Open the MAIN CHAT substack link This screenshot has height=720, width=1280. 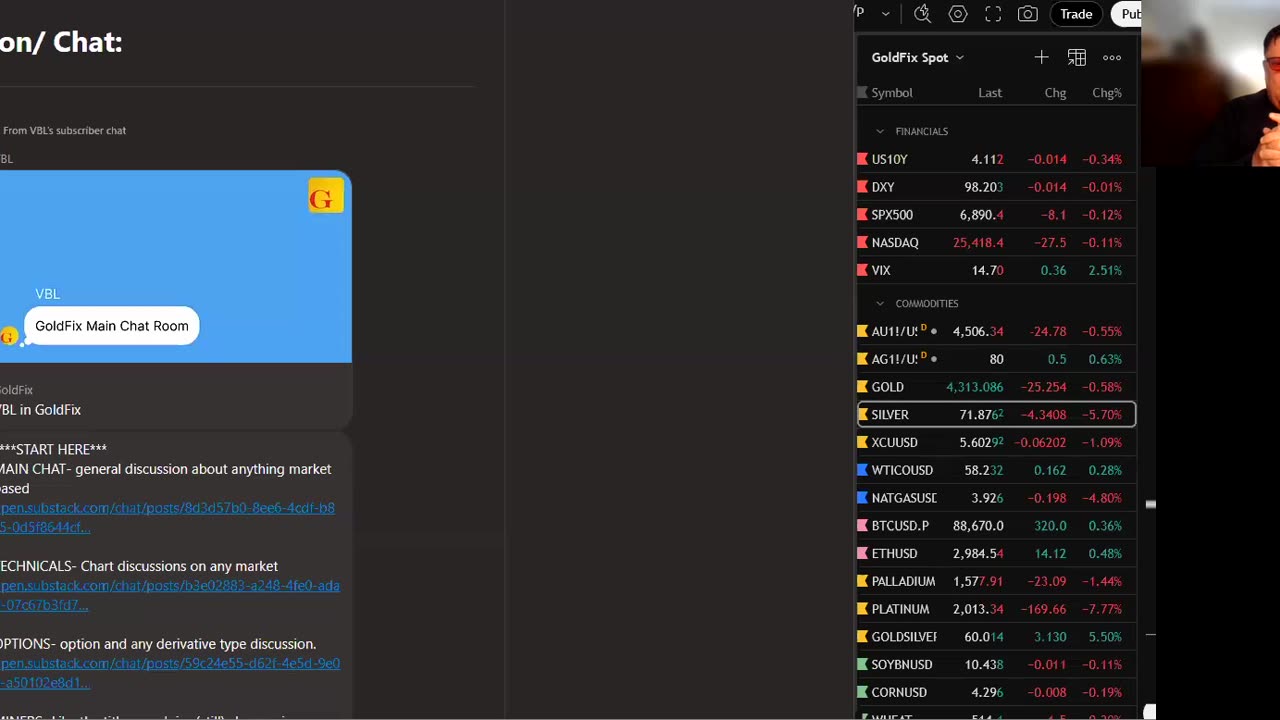click(167, 517)
